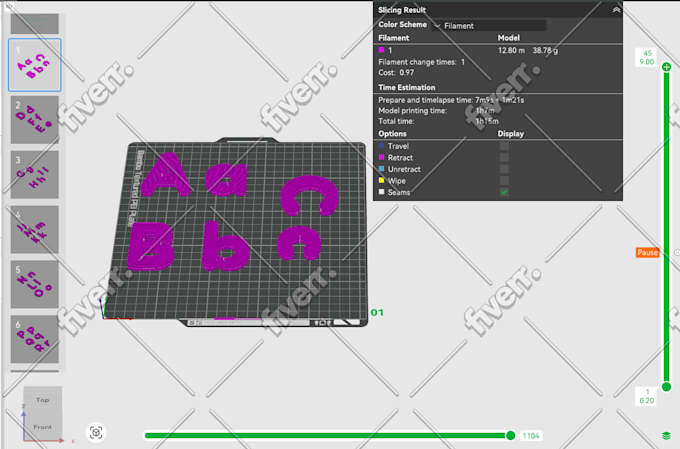Click the yellow Wipe color indicator
The image size is (680, 449).
382,180
